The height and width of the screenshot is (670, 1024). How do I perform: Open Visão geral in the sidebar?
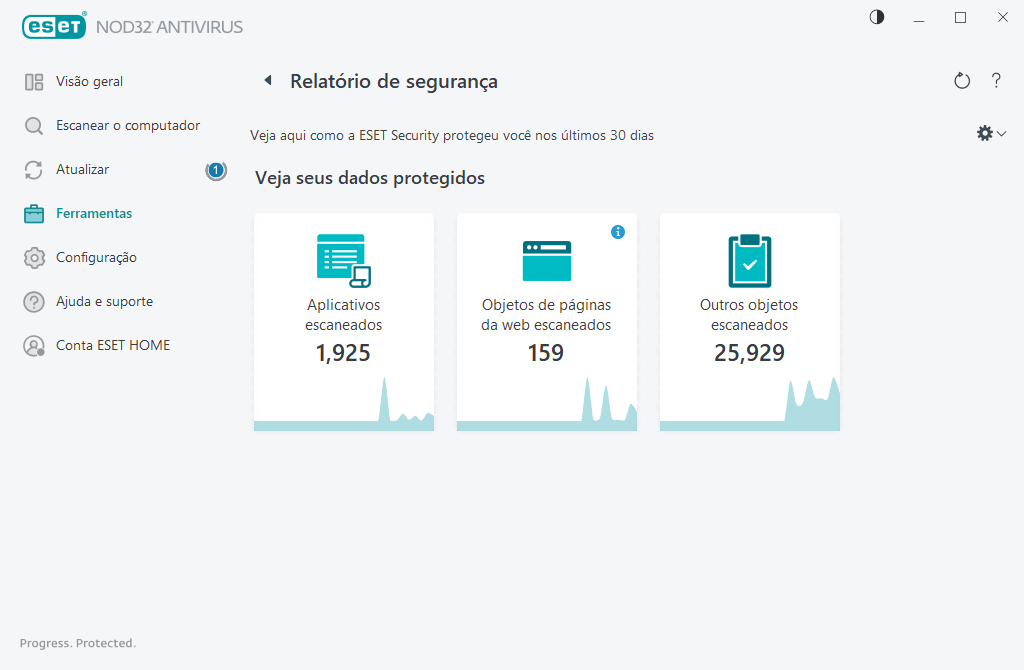89,82
